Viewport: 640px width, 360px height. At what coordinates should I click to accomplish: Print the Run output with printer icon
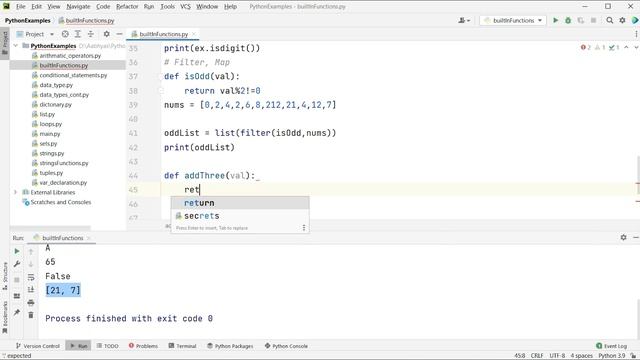31,302
